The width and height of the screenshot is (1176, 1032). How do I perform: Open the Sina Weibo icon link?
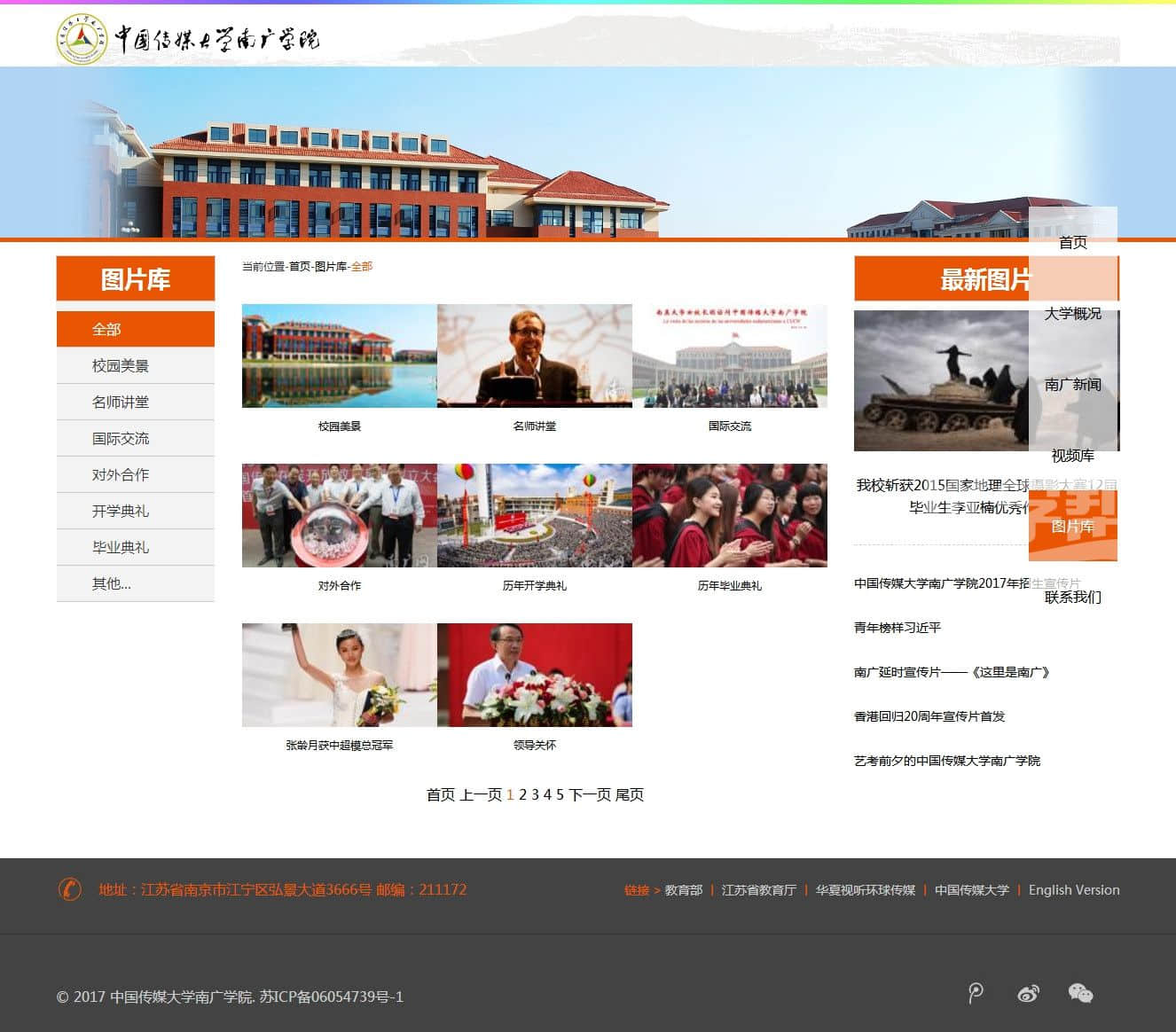1028,994
